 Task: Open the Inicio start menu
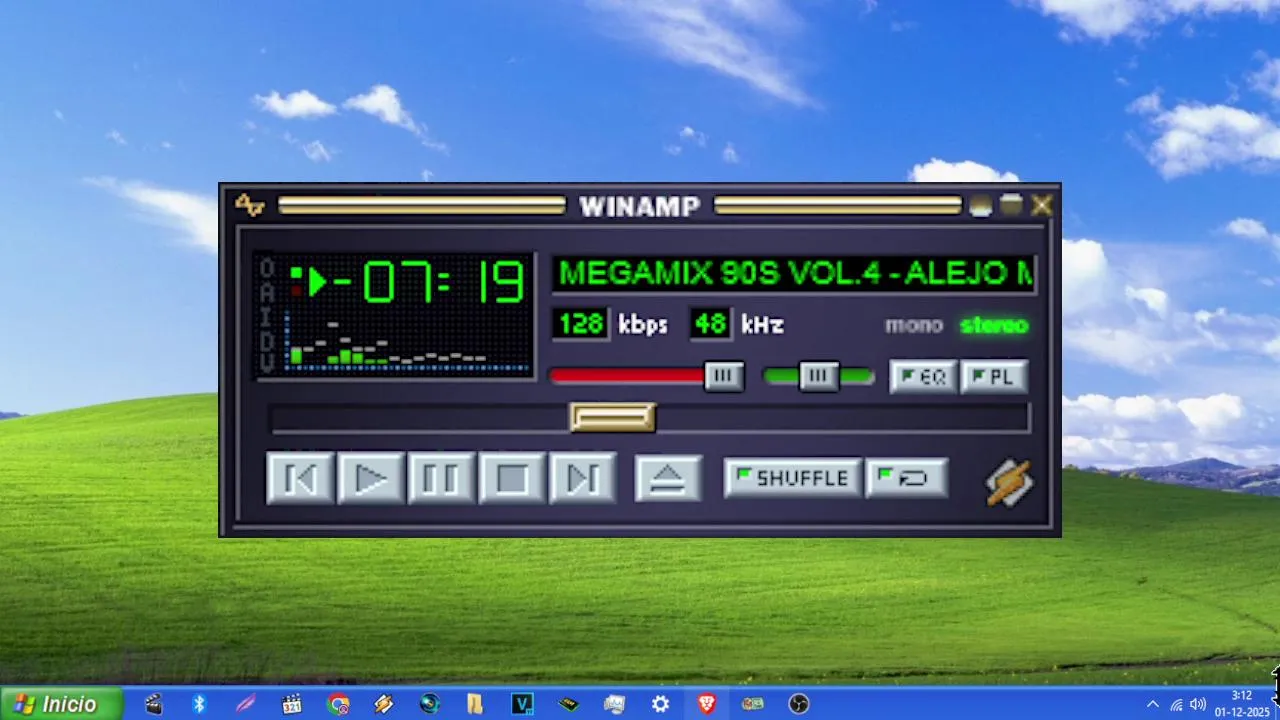click(x=61, y=704)
